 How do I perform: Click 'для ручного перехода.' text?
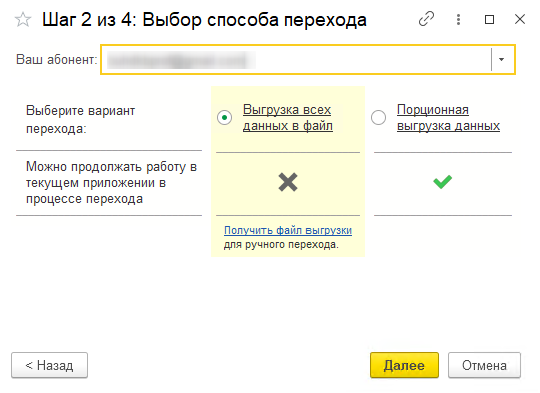[281, 245]
